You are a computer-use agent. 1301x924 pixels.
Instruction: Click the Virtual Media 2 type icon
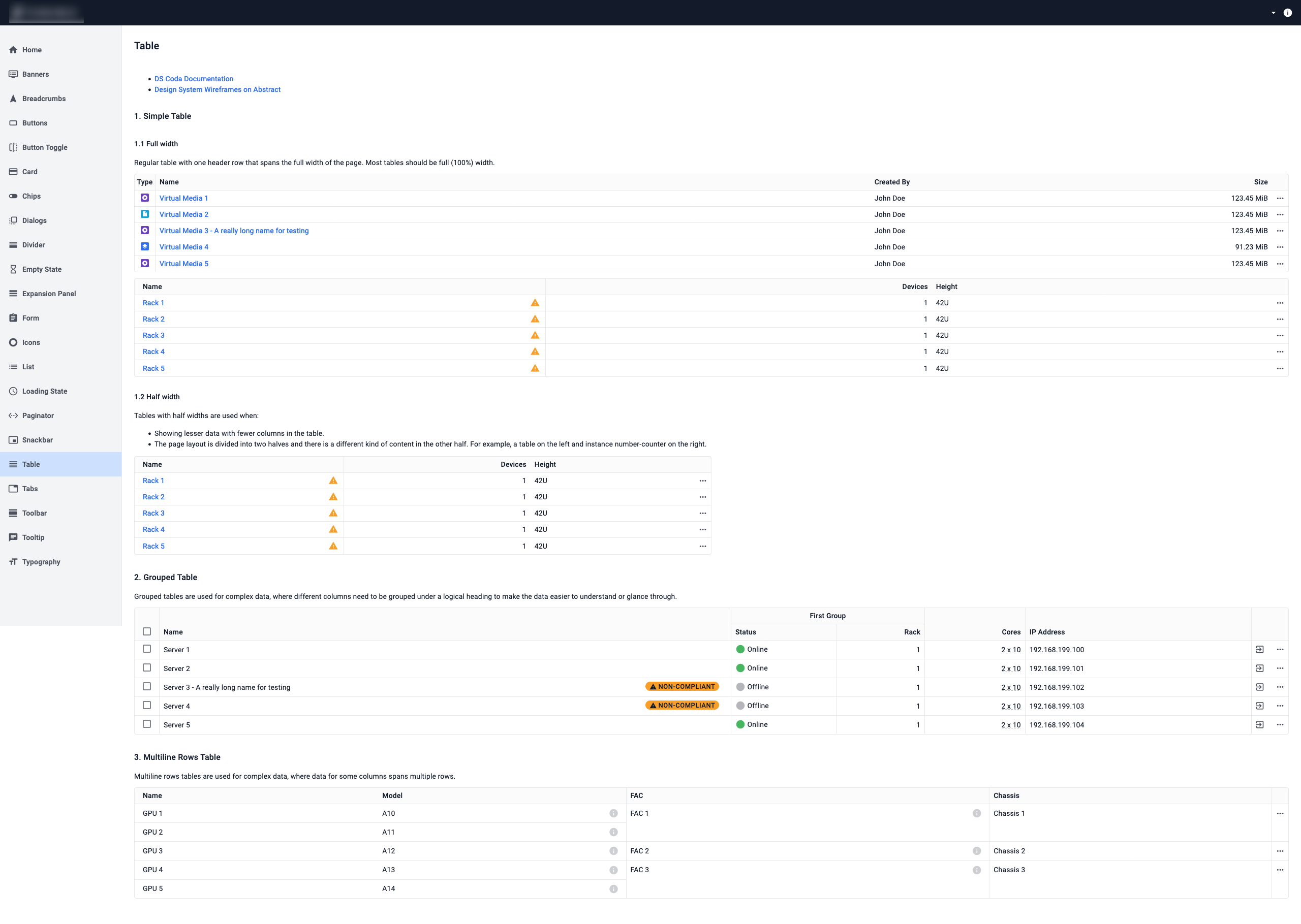pyautogui.click(x=144, y=214)
